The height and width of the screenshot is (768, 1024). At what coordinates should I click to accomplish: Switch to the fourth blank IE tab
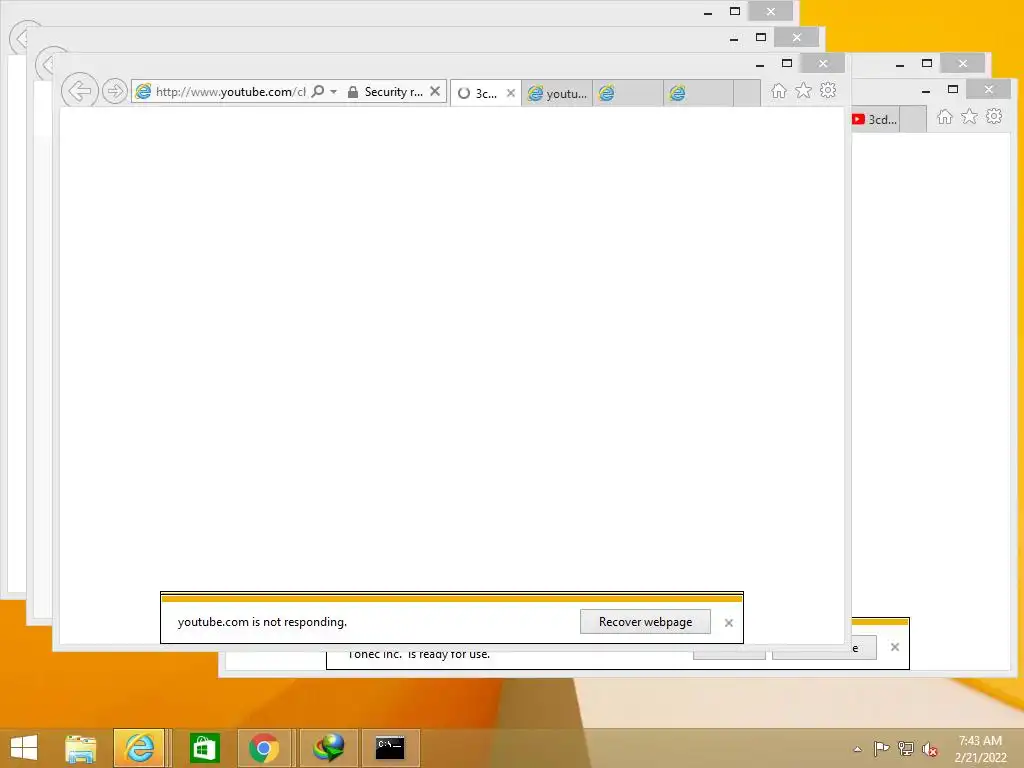click(699, 93)
